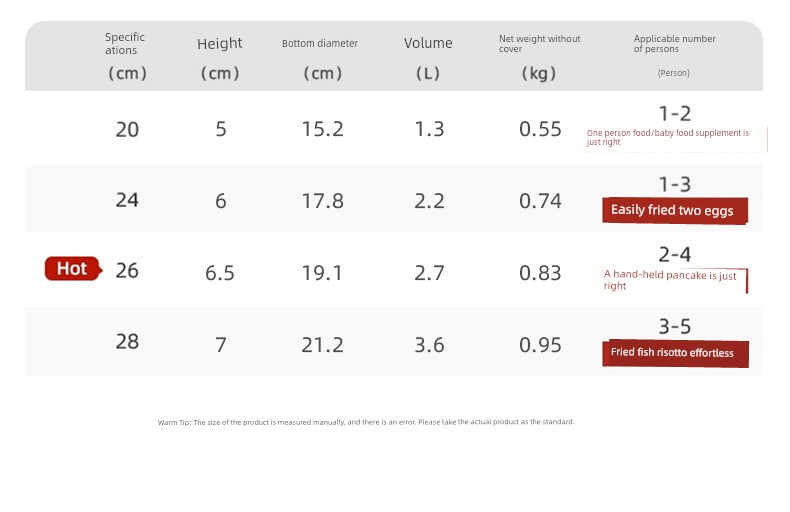Image resolution: width=790 pixels, height=512 pixels.
Task: Click the Warm Tip disclaimer text
Action: coord(366,422)
